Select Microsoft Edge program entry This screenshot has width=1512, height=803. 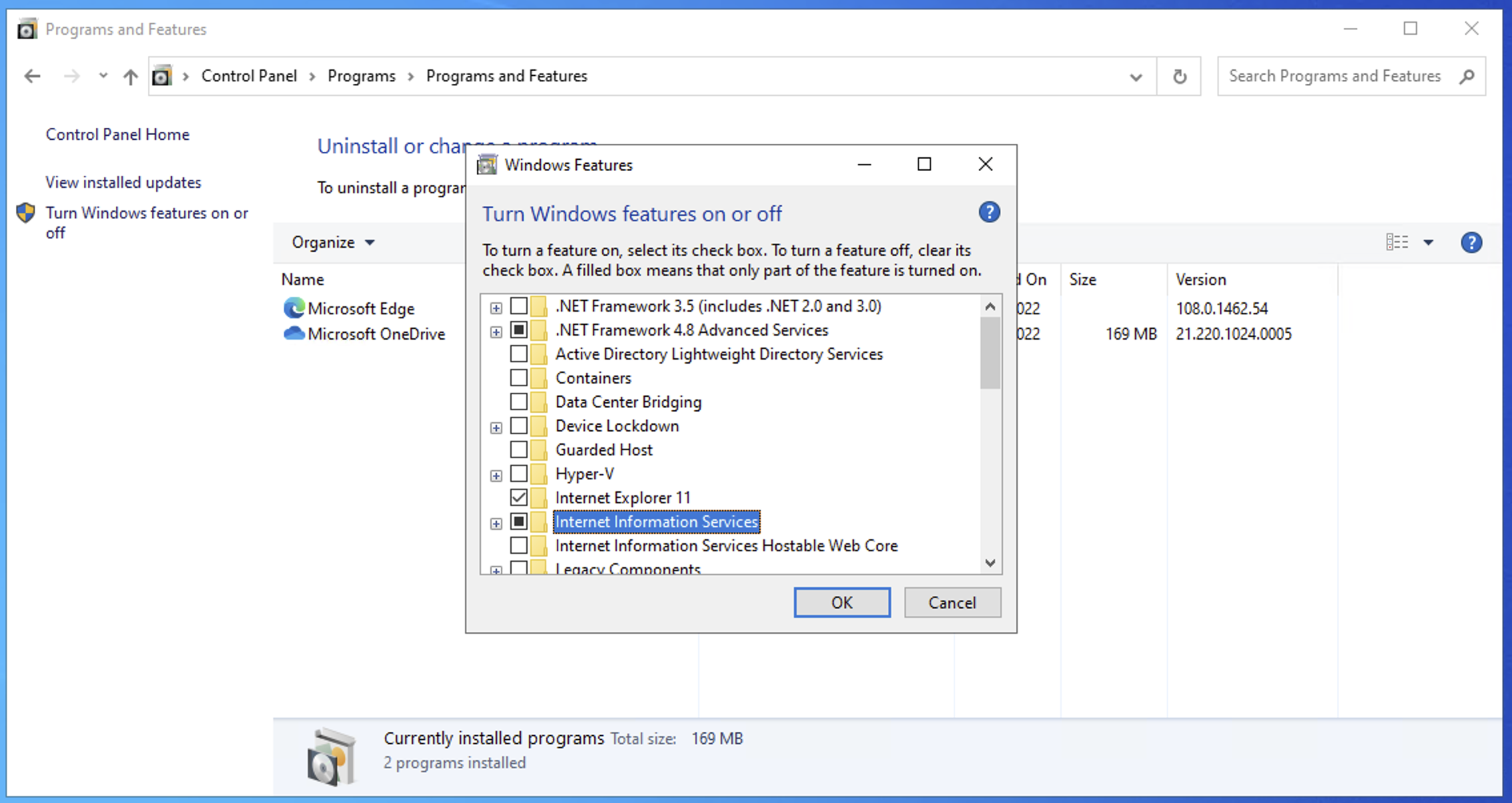tap(360, 308)
